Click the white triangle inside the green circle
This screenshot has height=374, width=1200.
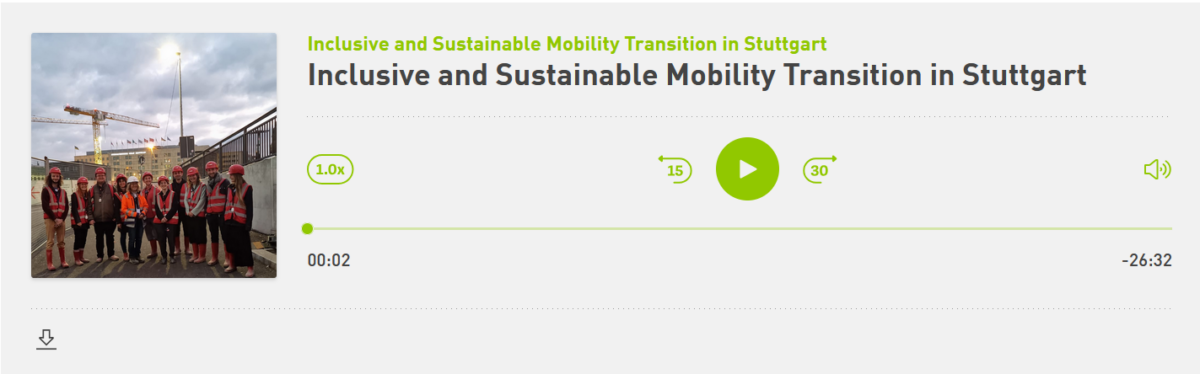(748, 169)
